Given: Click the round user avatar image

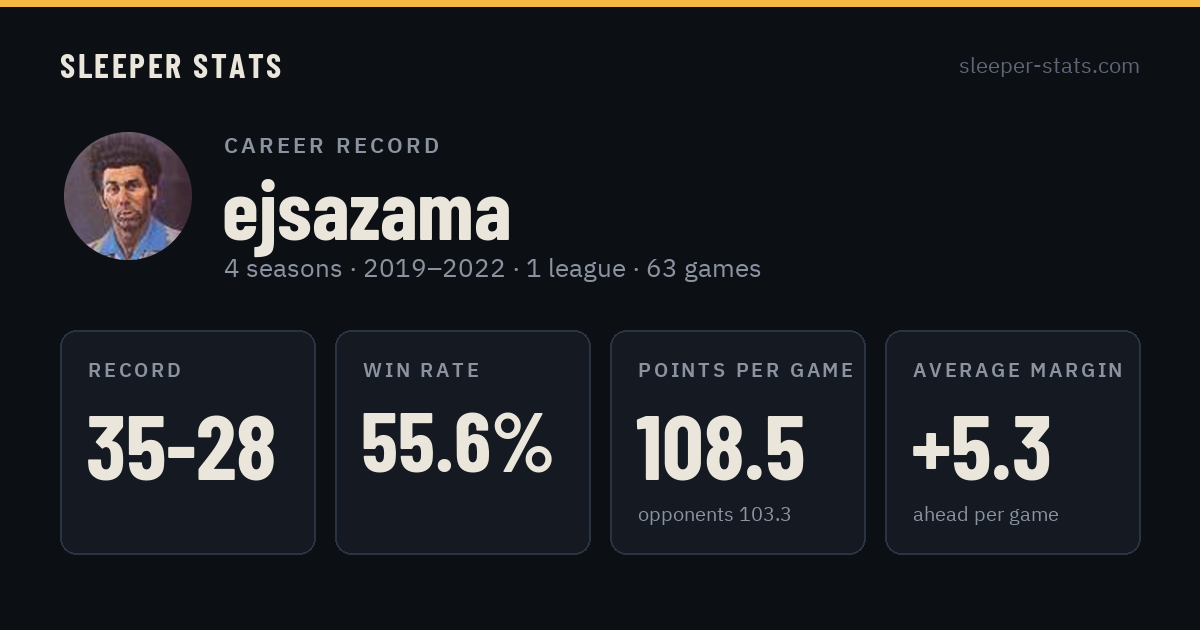Looking at the screenshot, I should pyautogui.click(x=128, y=196).
